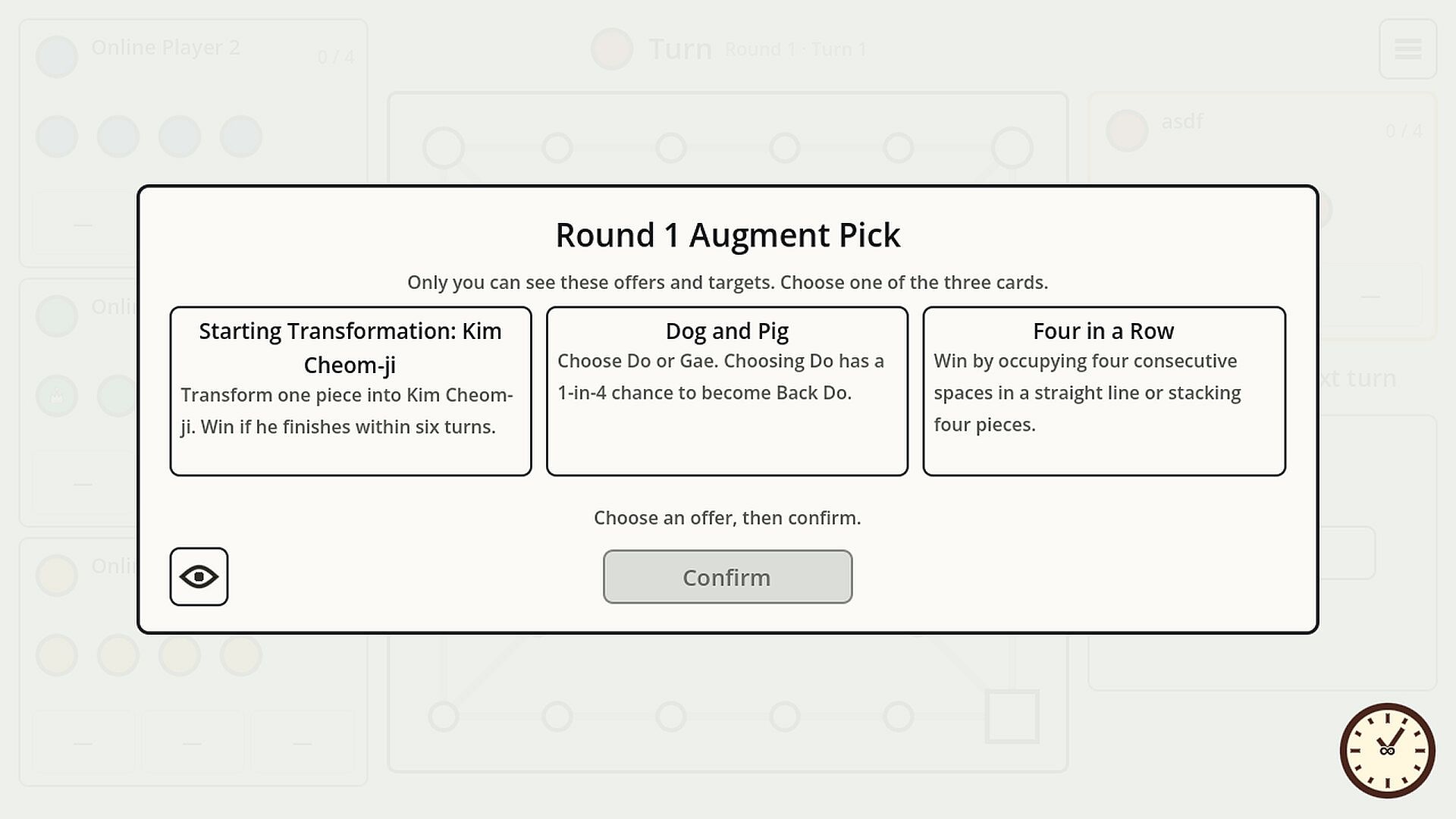
Task: Confirm the augment selection
Action: [727, 577]
